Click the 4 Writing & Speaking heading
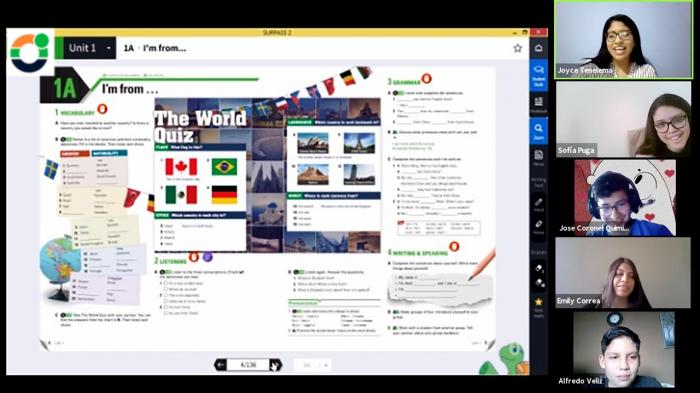 417,252
